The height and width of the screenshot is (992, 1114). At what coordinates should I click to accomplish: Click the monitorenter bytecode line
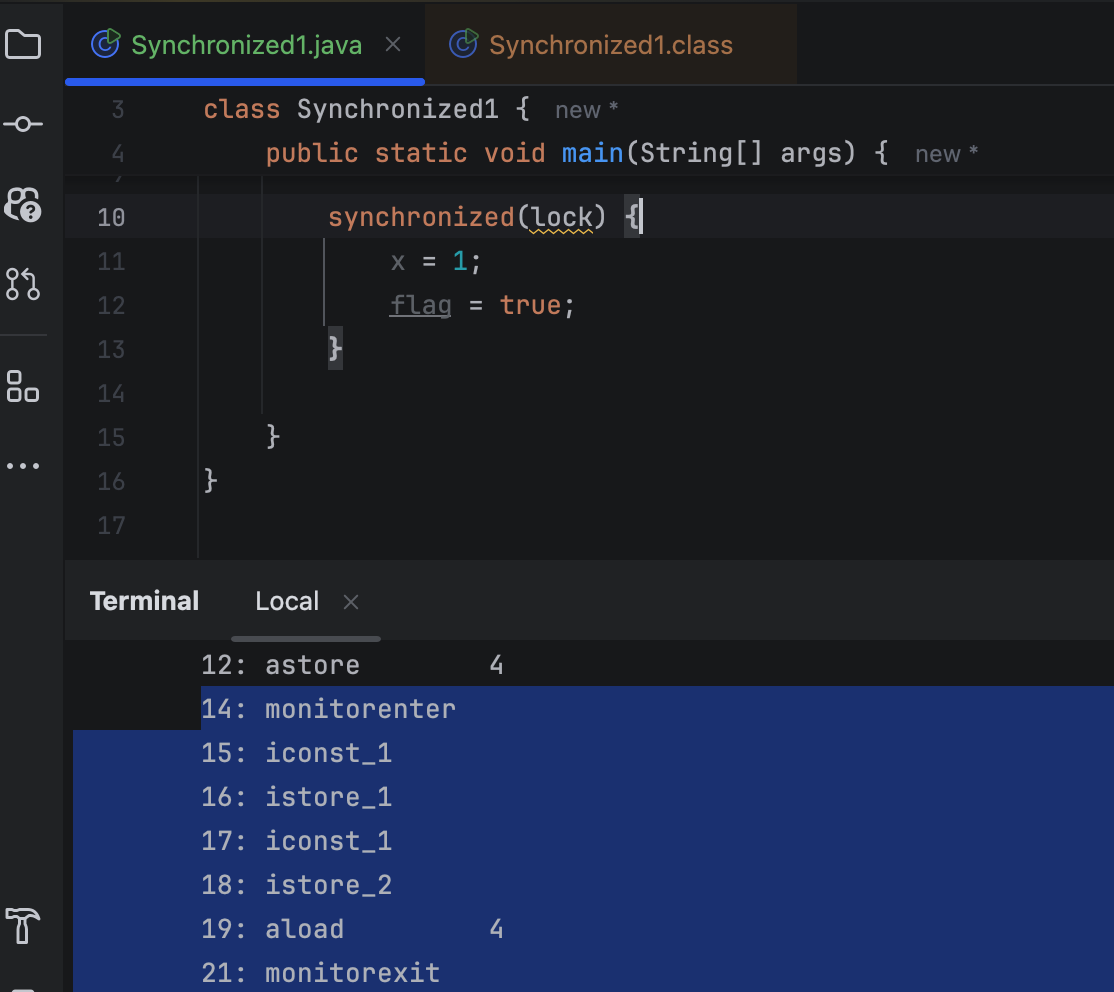(x=360, y=708)
